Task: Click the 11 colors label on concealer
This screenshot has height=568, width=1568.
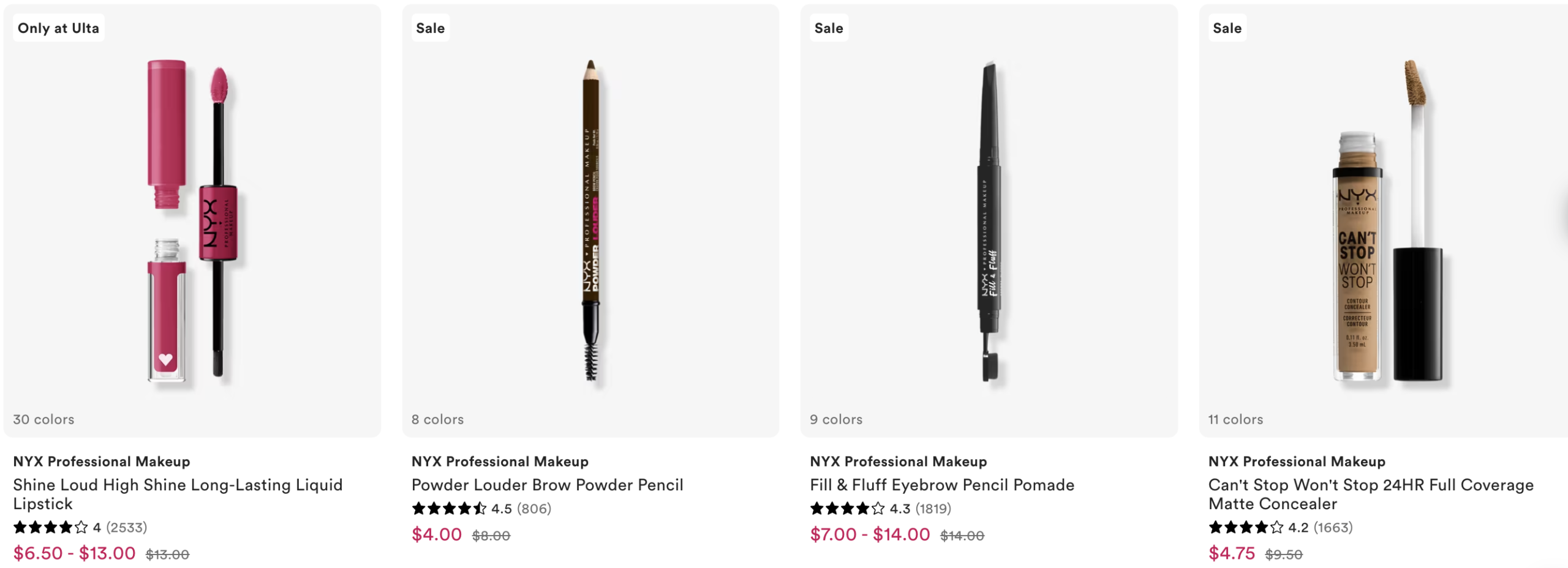Action: click(1235, 419)
